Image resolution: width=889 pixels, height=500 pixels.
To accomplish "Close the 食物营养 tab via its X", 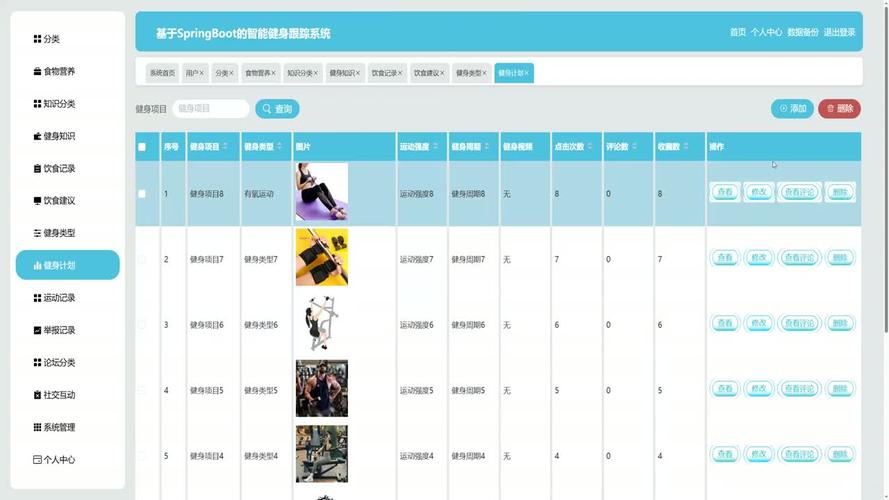I will coord(273,73).
